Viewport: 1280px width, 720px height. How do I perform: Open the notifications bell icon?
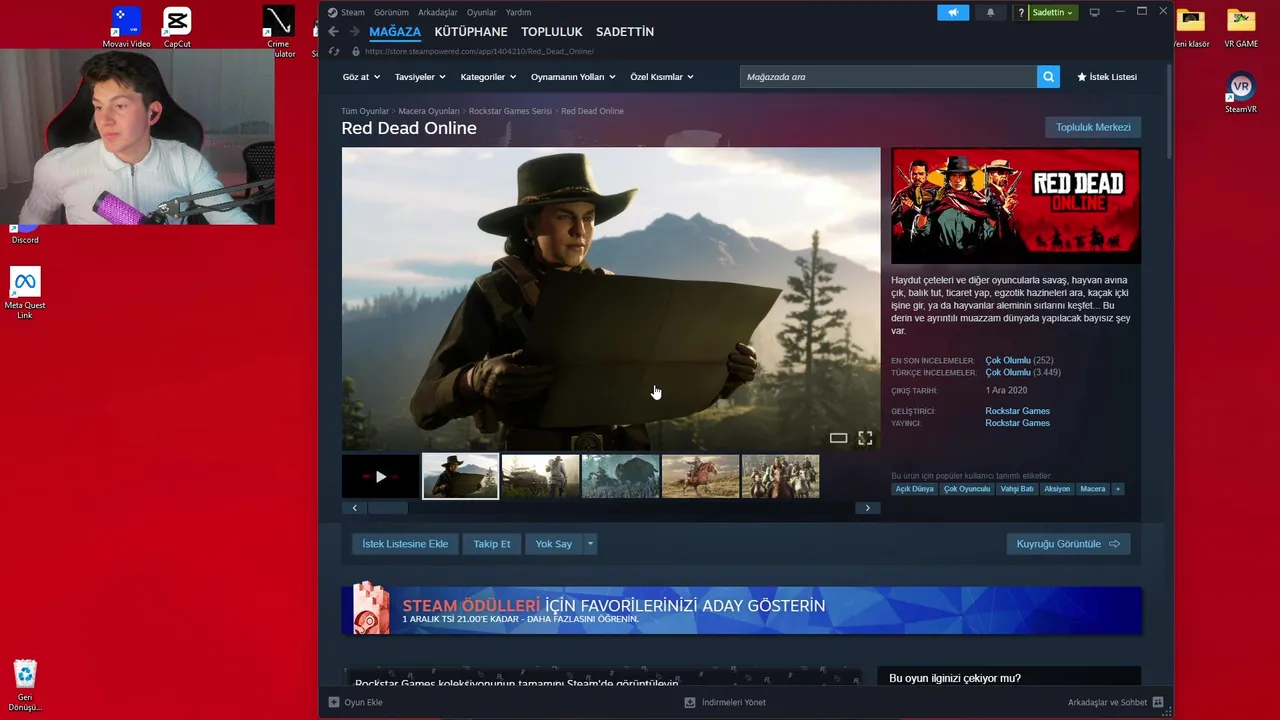tap(991, 12)
